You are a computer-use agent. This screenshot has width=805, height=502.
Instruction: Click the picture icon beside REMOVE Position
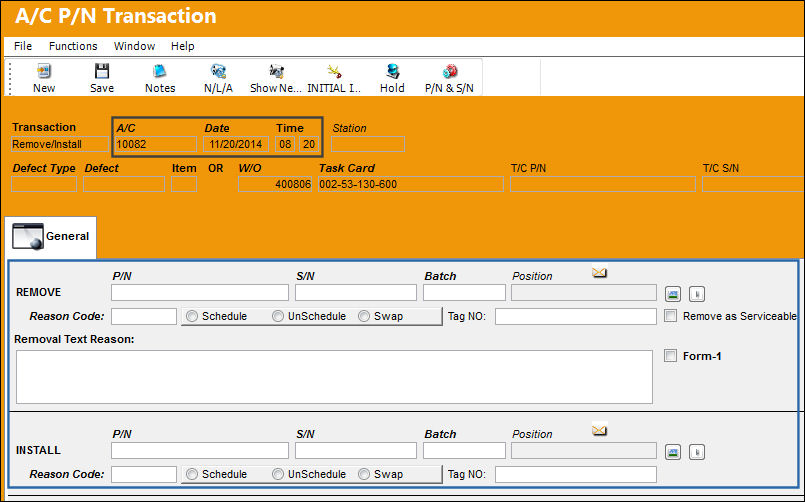click(673, 294)
